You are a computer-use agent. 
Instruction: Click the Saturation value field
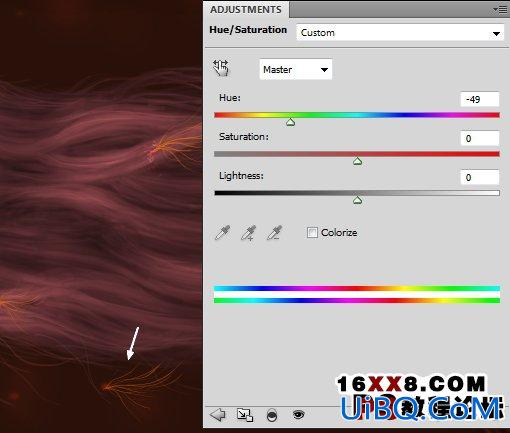(480, 138)
